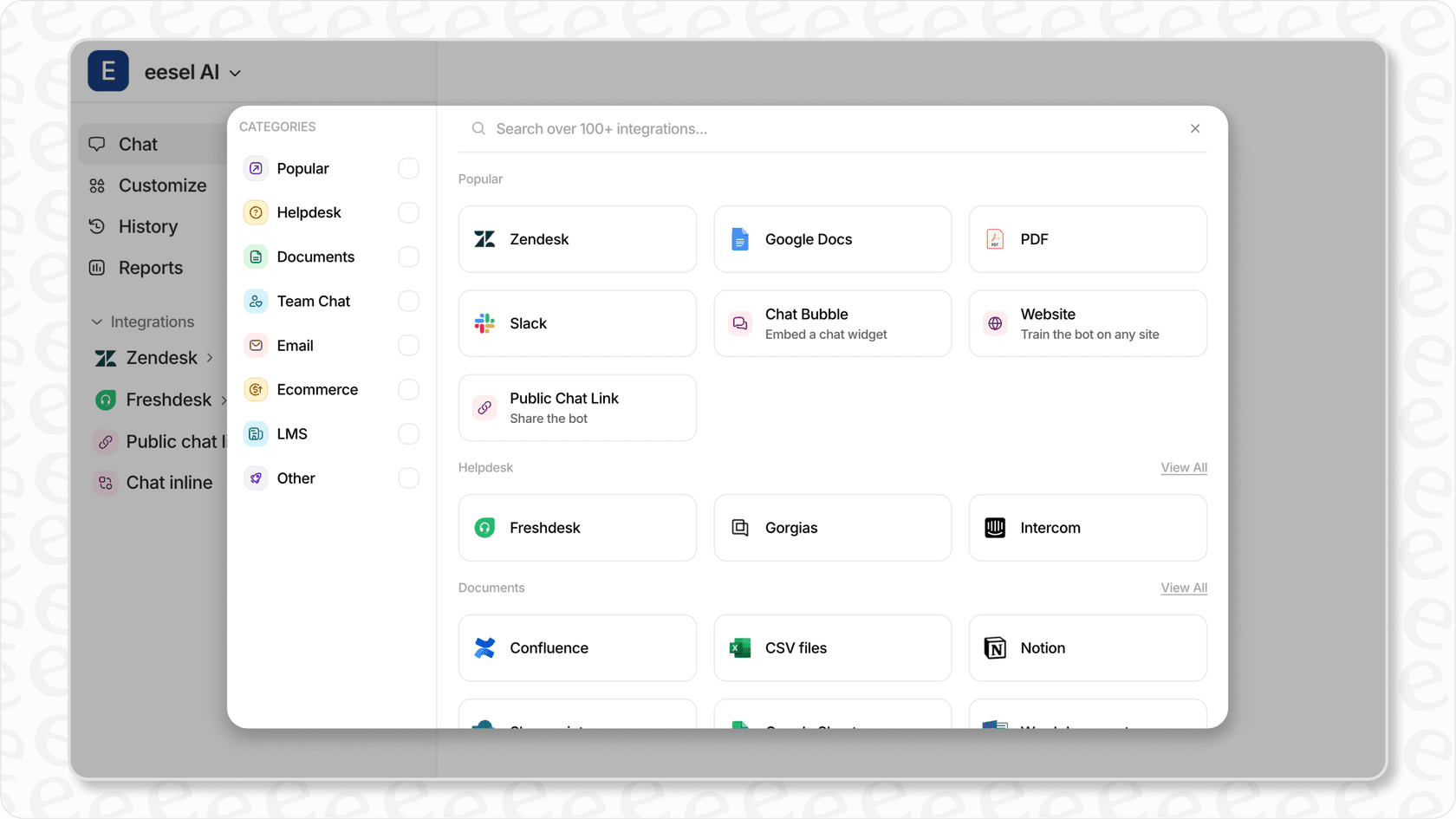Open the eesel AI workspace dropdown arrow
This screenshot has width=1456, height=819.
[235, 74]
